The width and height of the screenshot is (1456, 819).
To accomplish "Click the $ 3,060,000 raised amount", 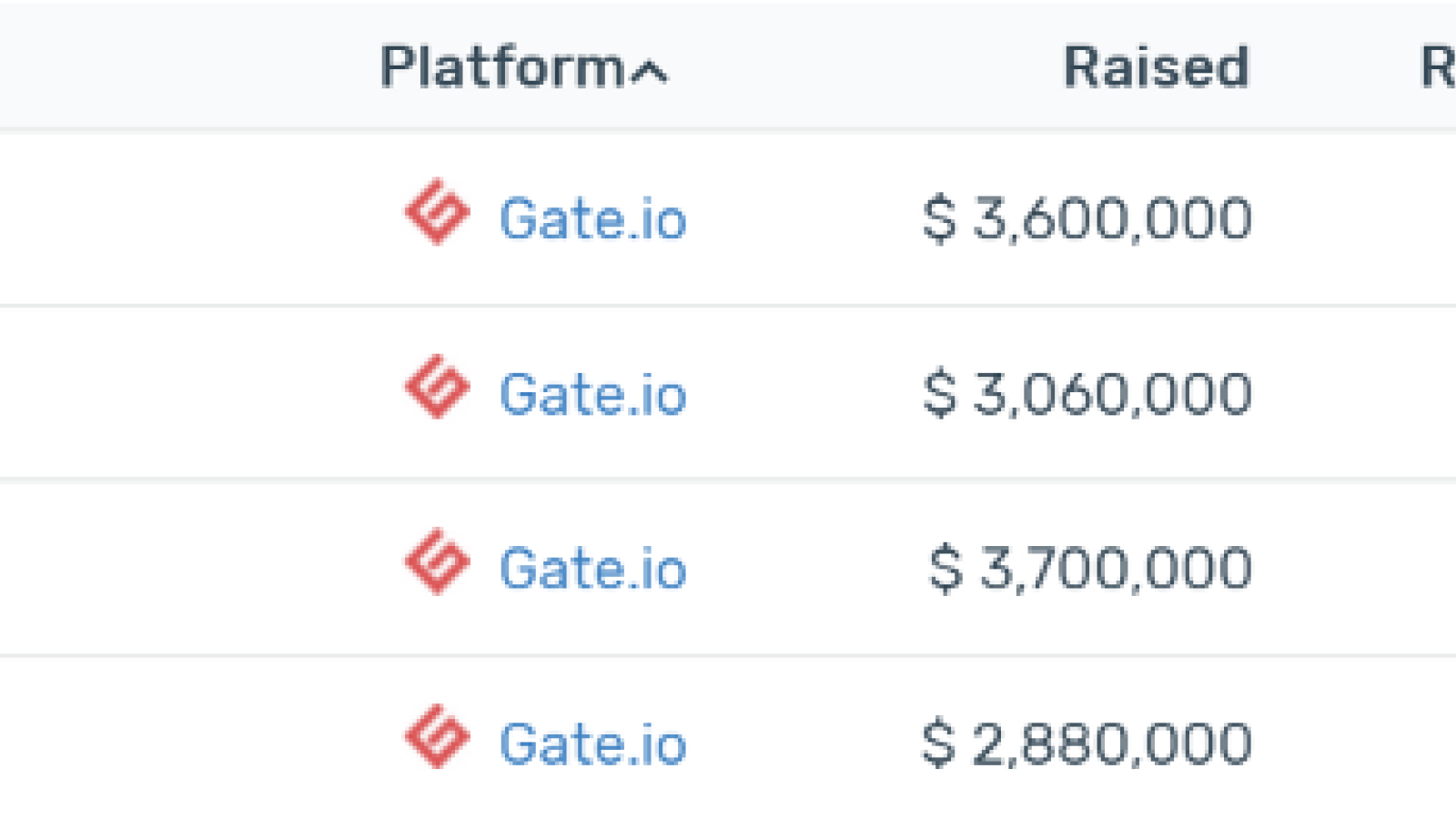I will 1087,394.
